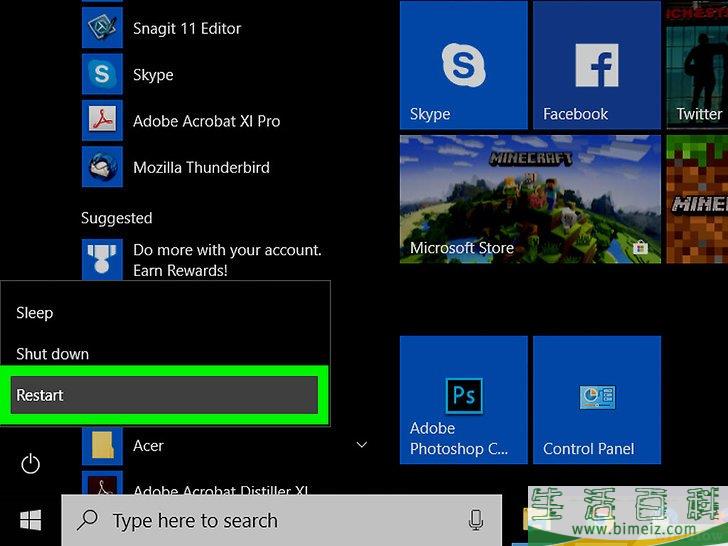Open the Control Panel tile

click(x=597, y=400)
